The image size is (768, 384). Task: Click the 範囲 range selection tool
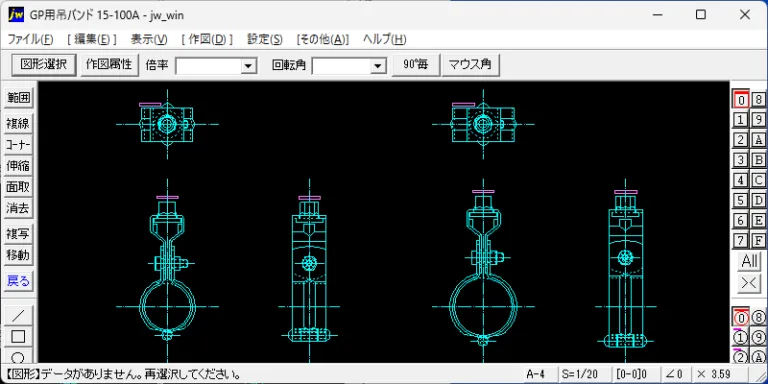[x=18, y=98]
